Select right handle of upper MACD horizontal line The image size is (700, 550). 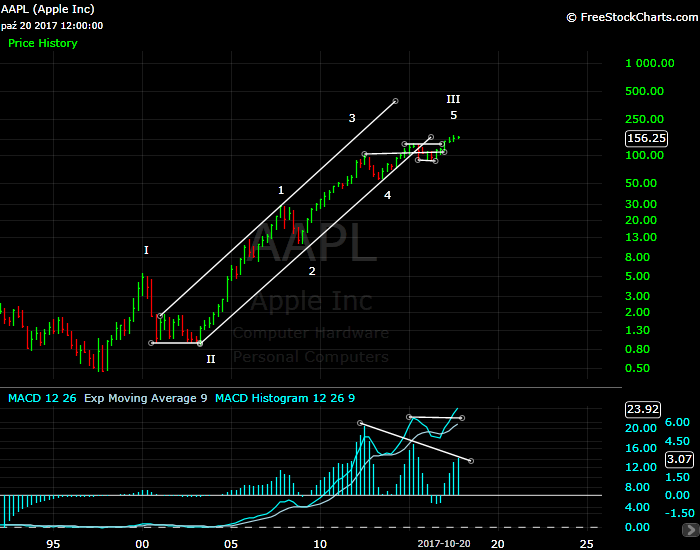pos(462,418)
